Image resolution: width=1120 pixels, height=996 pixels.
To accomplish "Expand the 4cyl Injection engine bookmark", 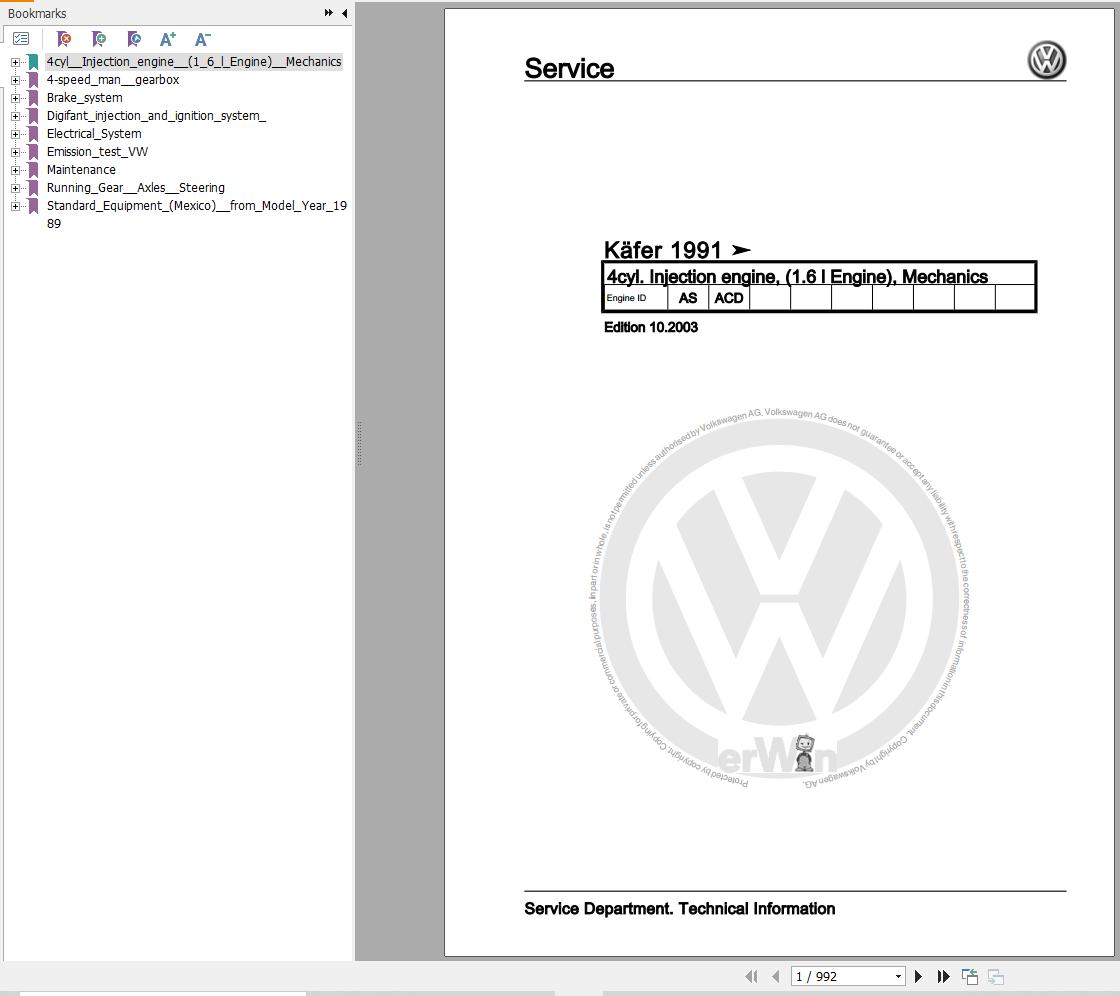I will (15, 62).
